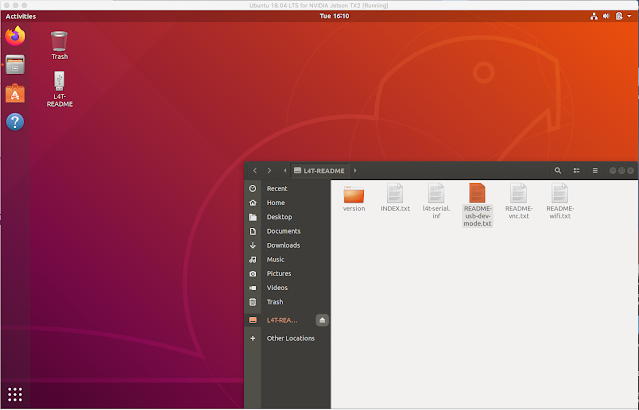Open Ubuntu Software from the dock

coord(15,93)
